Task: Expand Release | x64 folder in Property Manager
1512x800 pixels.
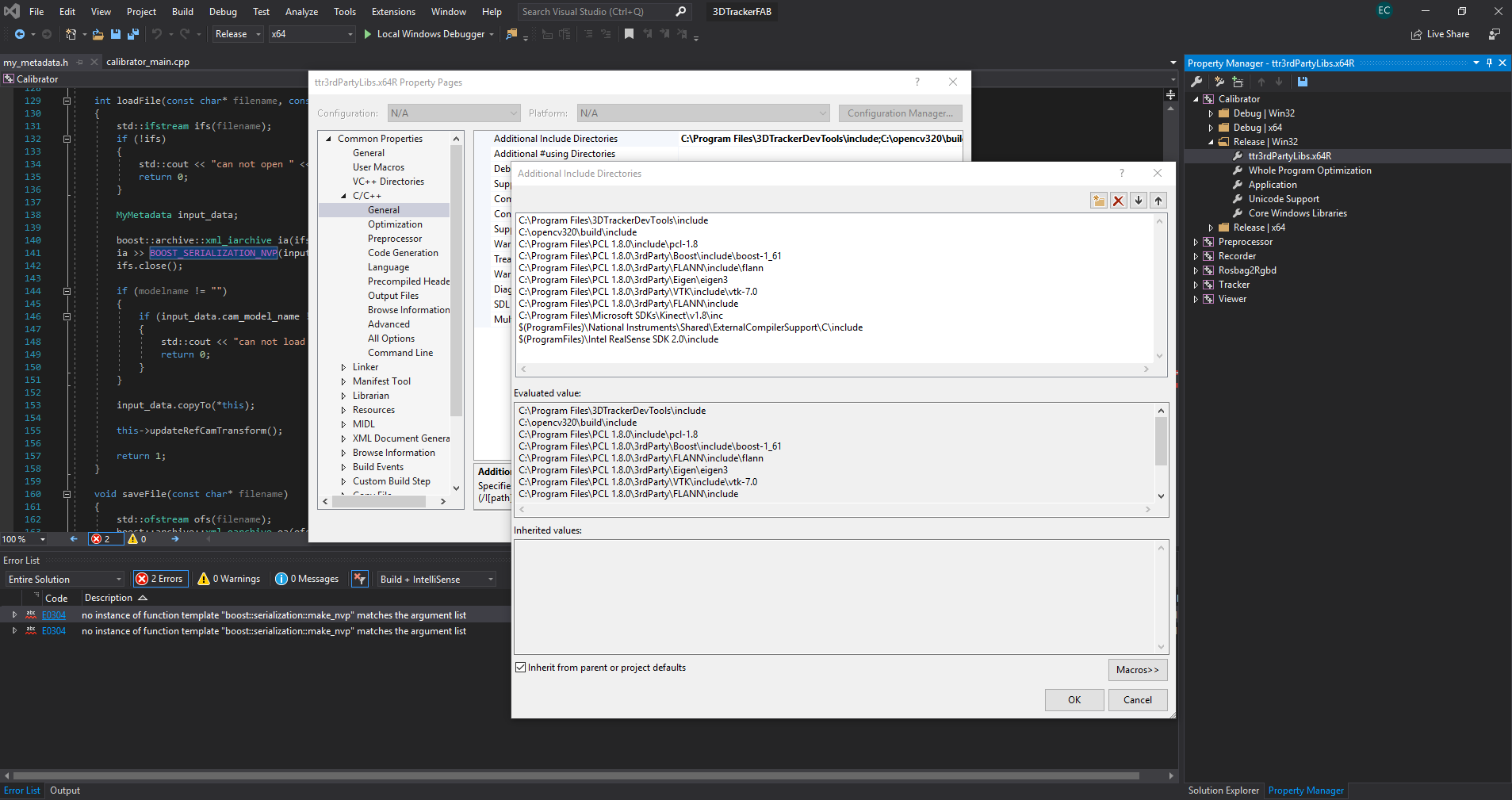Action: pyautogui.click(x=1211, y=228)
